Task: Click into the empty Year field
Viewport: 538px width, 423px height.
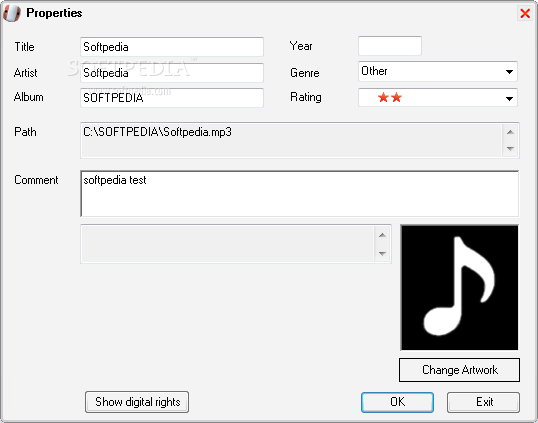Action: tap(390, 46)
